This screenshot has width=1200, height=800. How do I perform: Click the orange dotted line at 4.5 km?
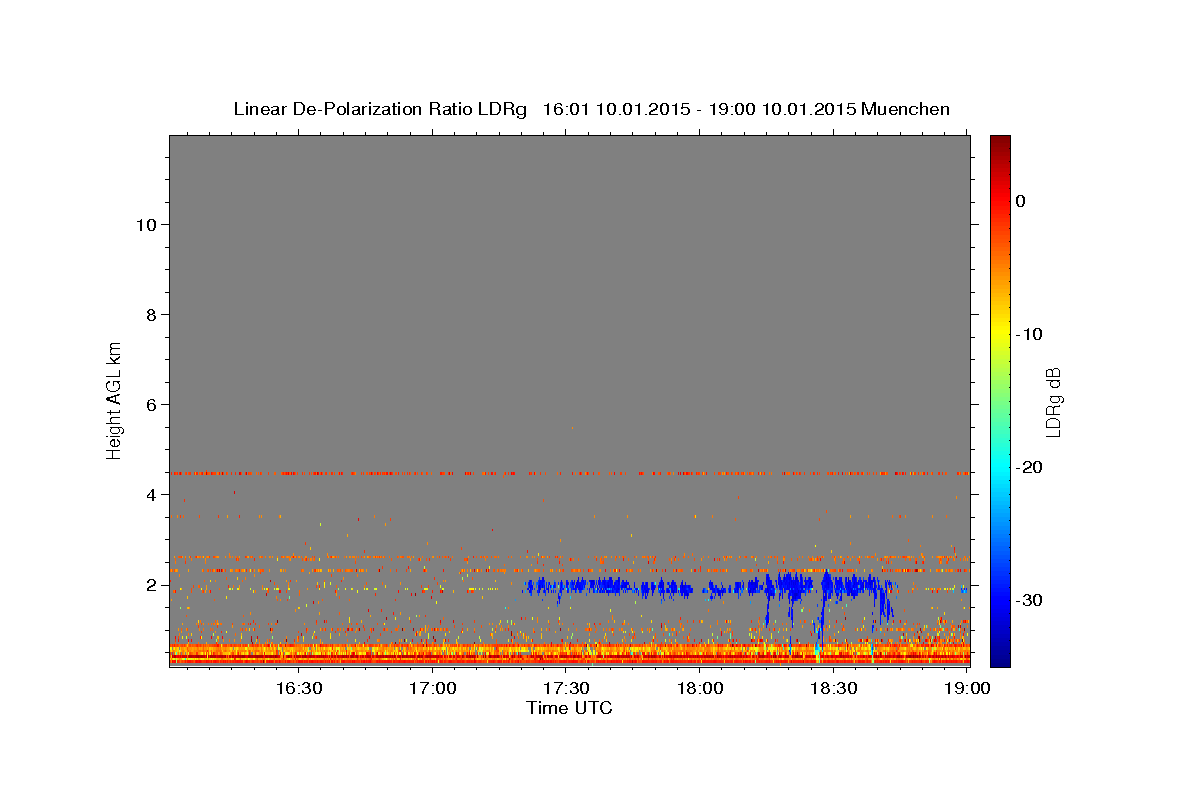pos(569,472)
